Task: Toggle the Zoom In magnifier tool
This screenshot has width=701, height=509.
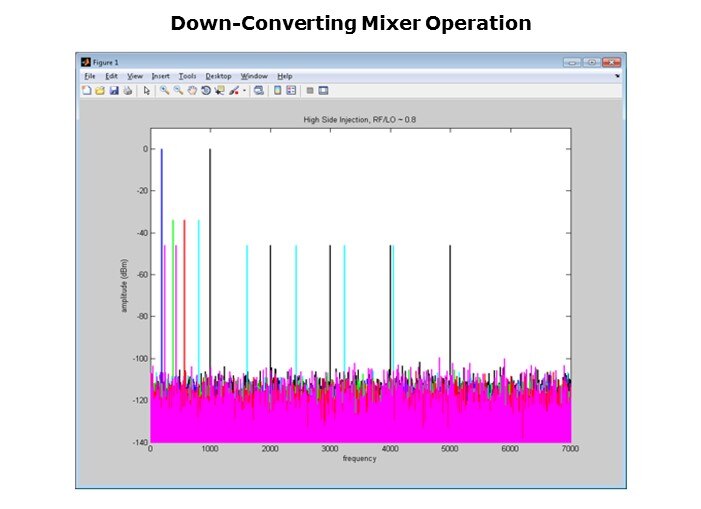Action: 164,90
